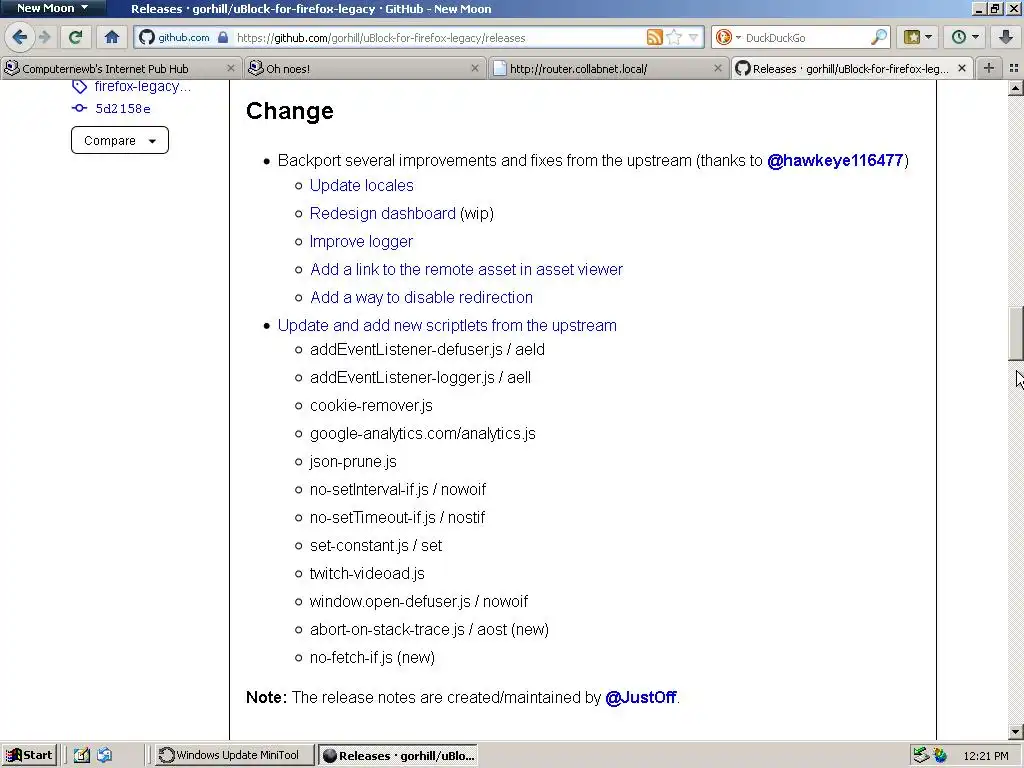Open Add a link to remote asset link
The image size is (1024, 768).
click(x=466, y=270)
